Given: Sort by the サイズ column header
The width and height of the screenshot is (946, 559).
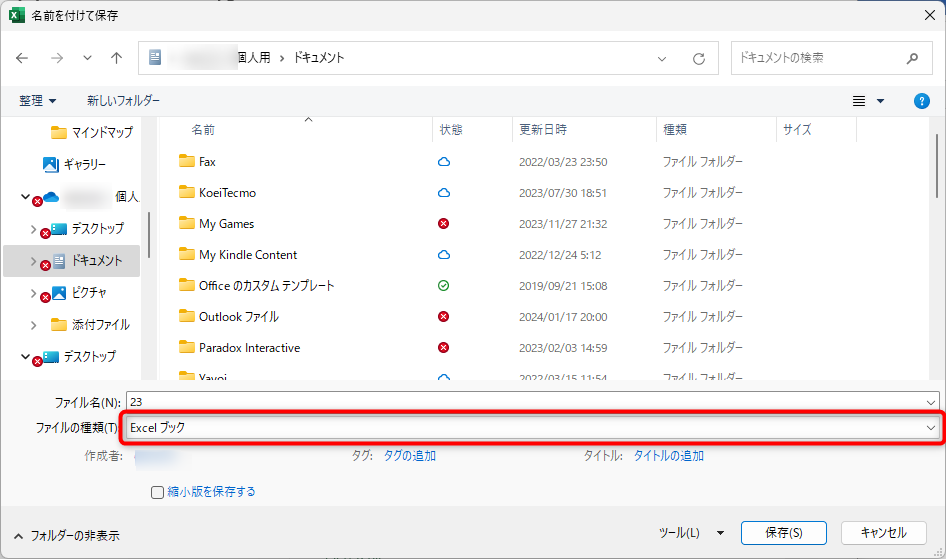Looking at the screenshot, I should coord(797,130).
